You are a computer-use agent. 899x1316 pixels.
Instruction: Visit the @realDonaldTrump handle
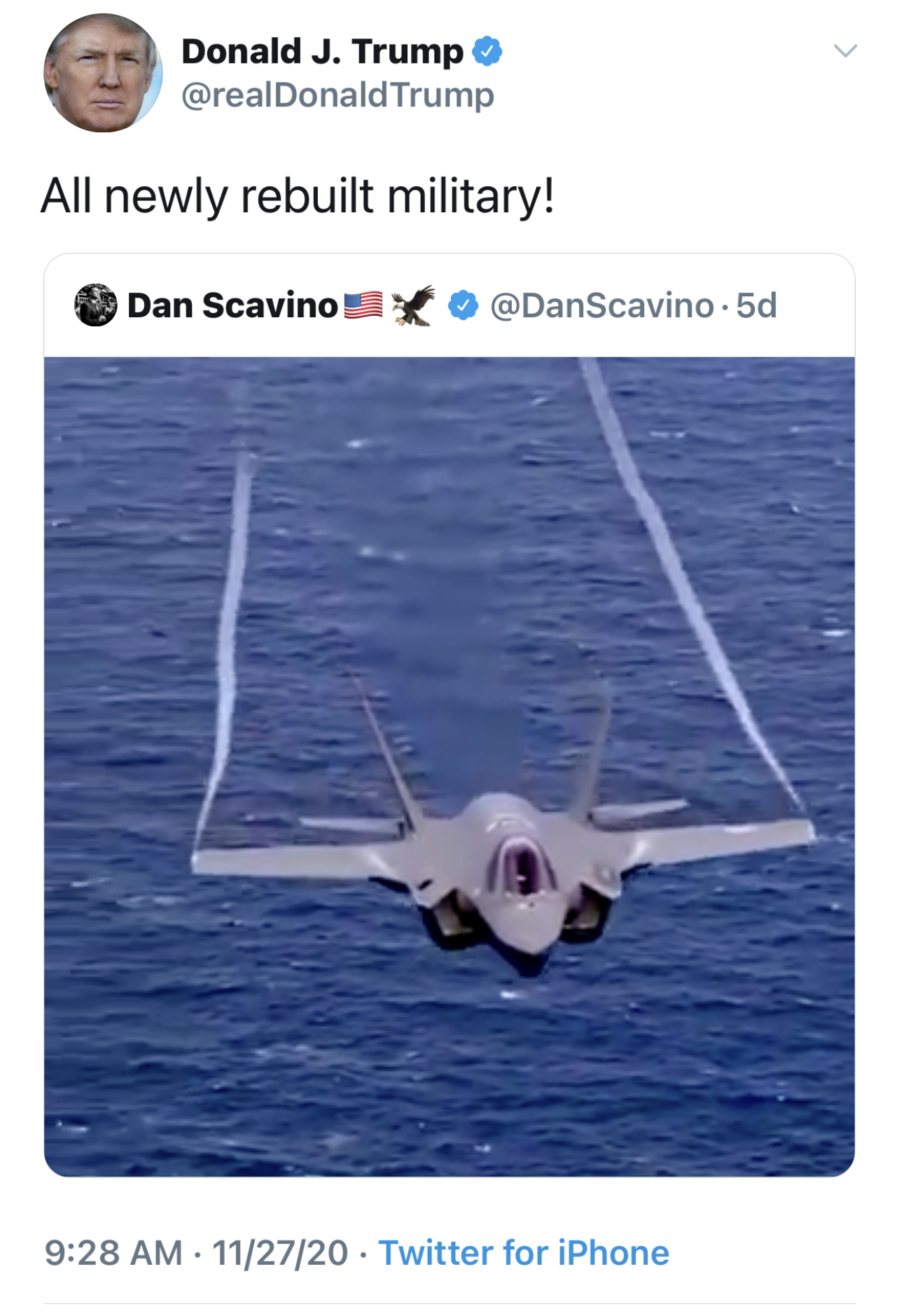click(x=337, y=95)
